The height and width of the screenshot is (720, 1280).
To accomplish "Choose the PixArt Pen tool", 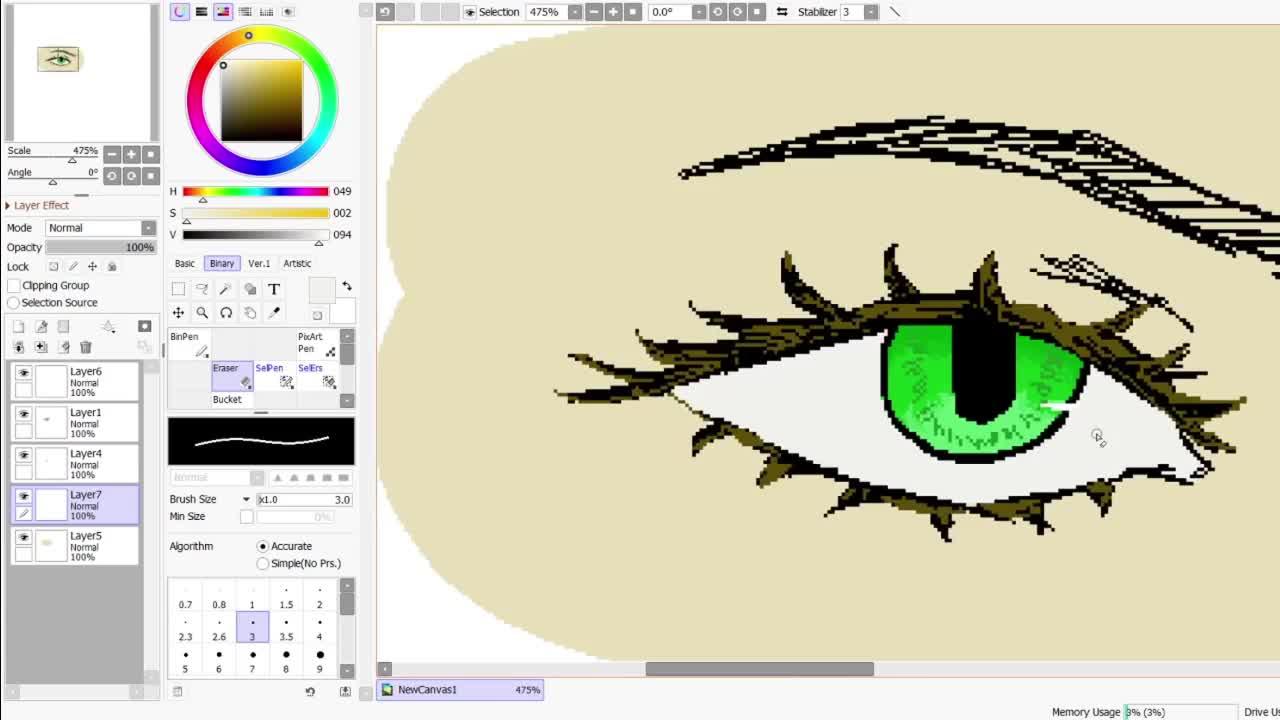I will pyautogui.click(x=317, y=343).
